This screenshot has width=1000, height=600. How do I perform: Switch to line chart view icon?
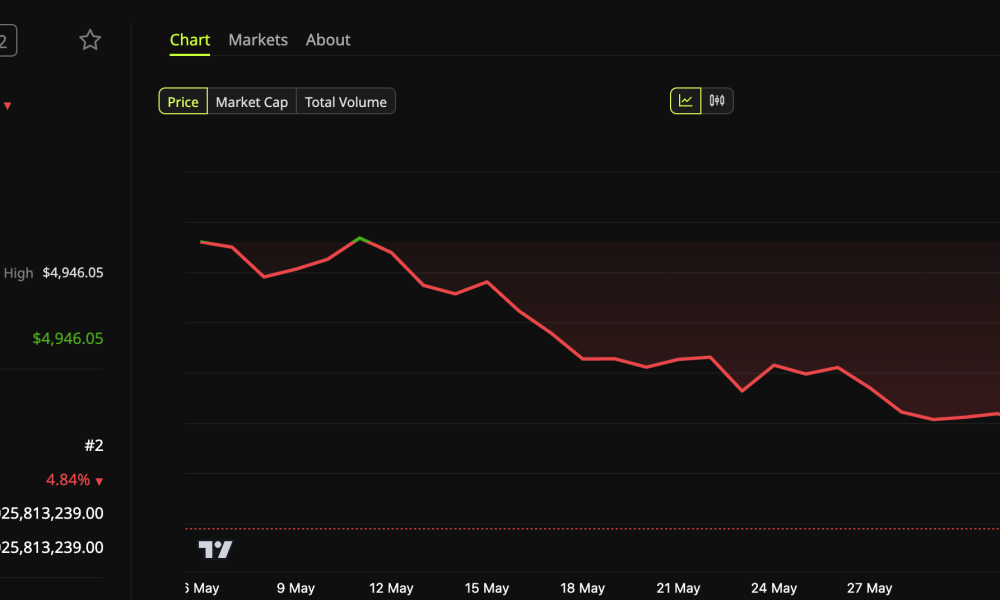click(686, 101)
